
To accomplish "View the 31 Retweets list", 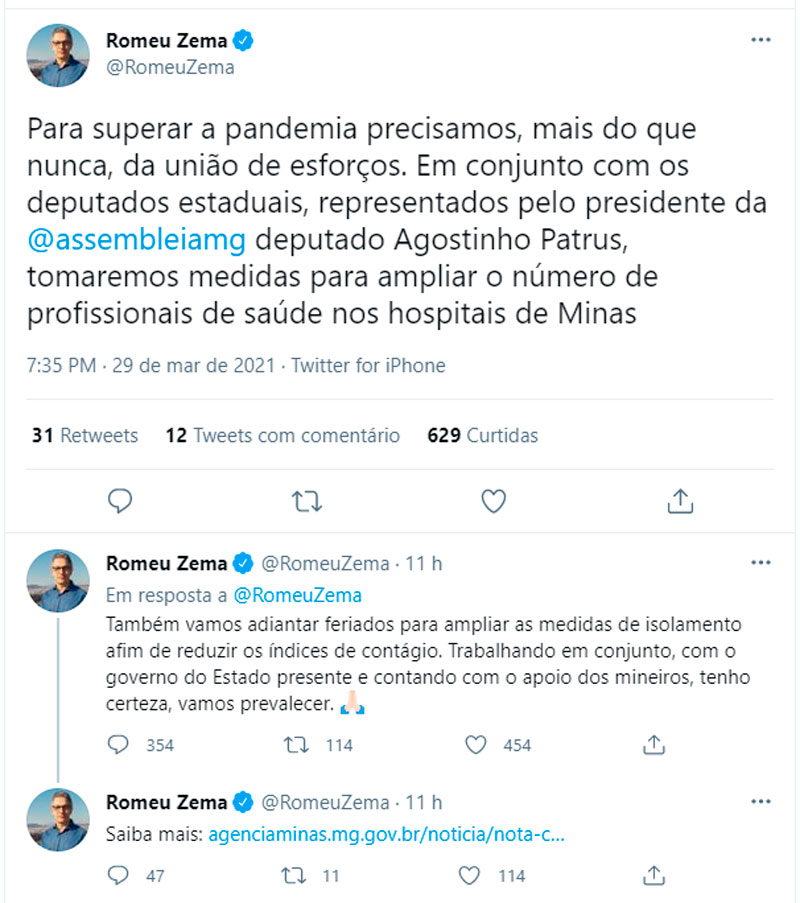I will [x=85, y=436].
